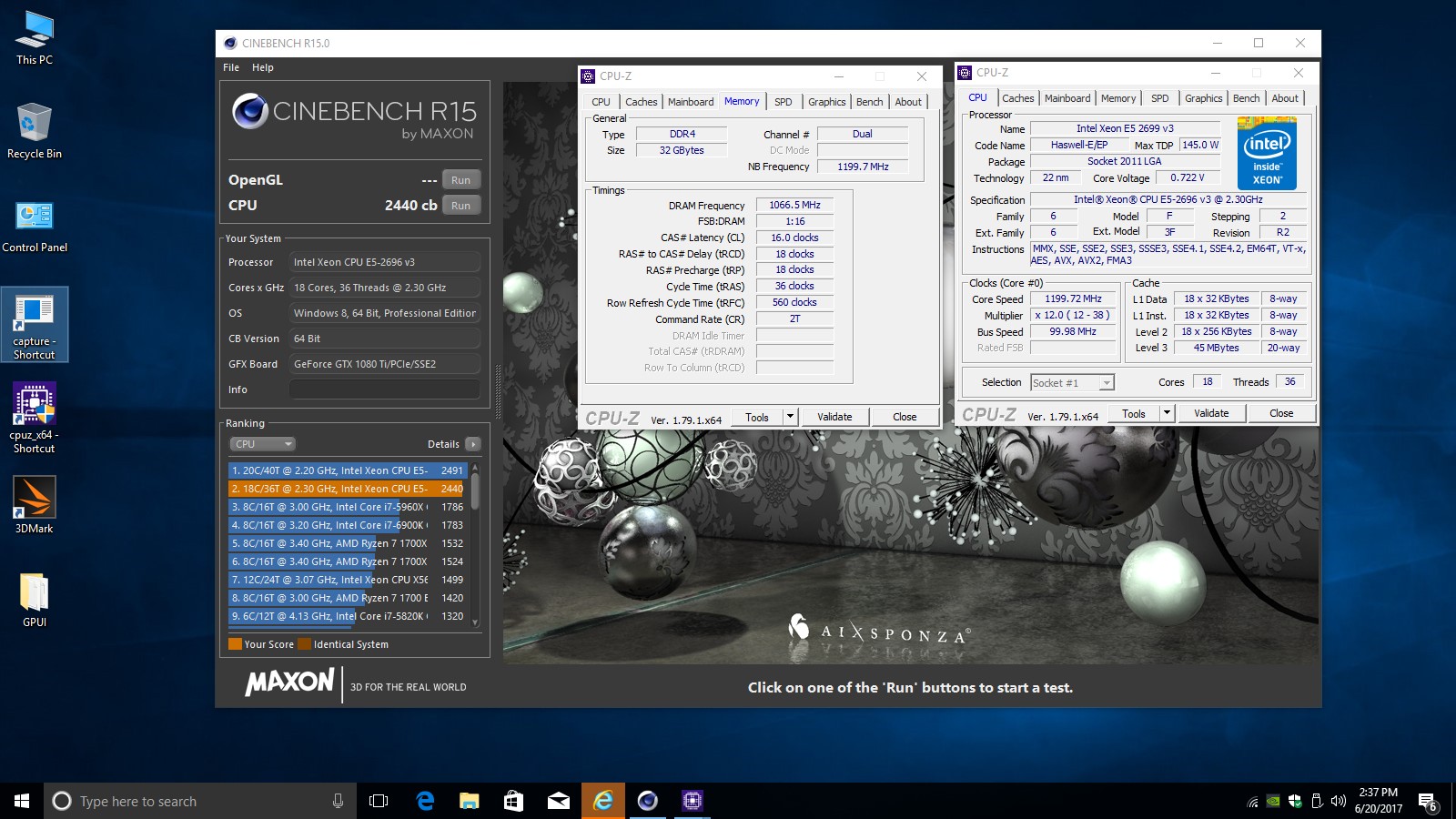Select ranking row 4 i7-6900K

(348, 525)
